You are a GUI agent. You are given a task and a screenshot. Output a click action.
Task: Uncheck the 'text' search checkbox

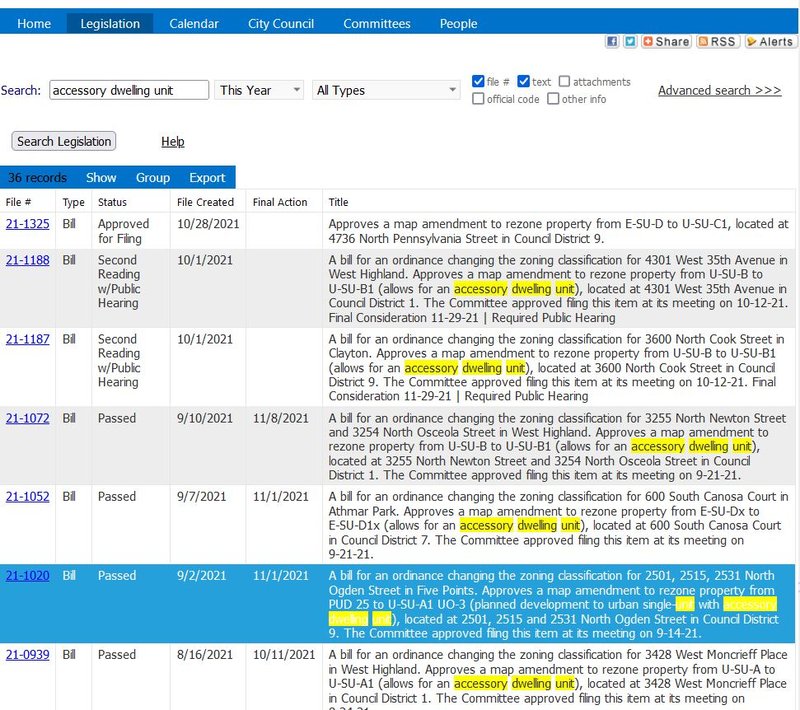[524, 81]
